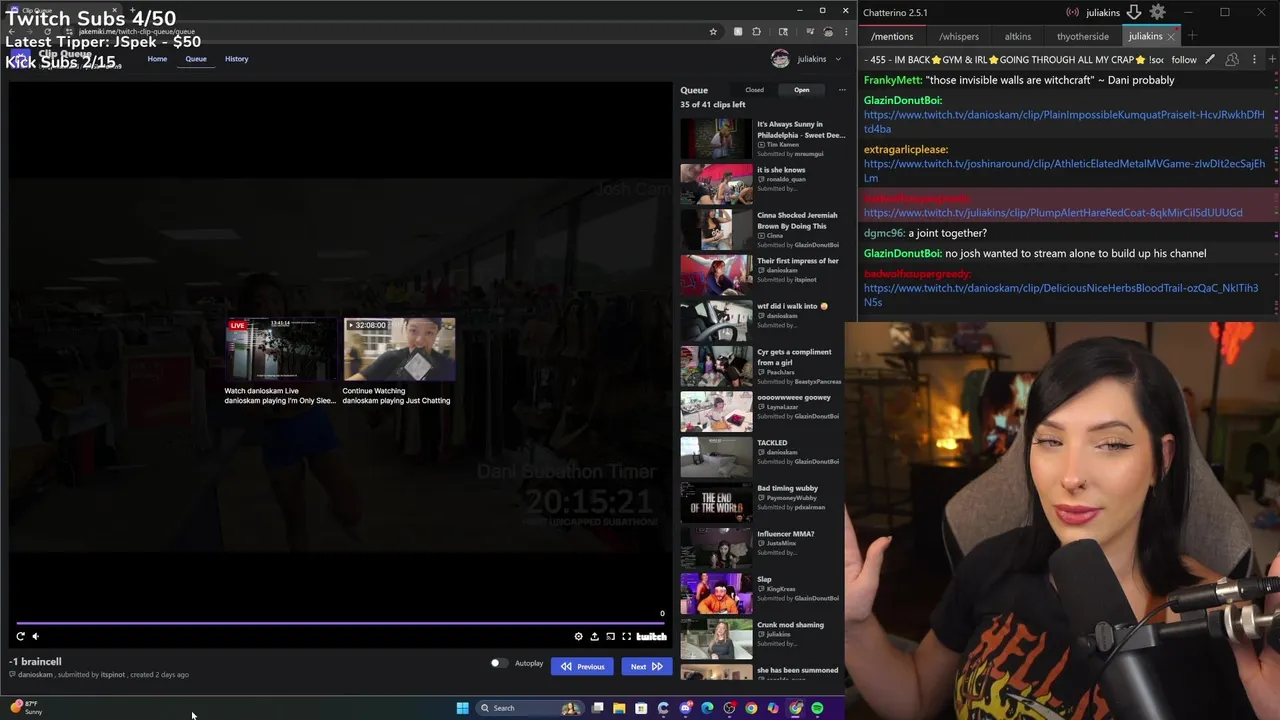This screenshot has width=1280, height=720.
Task: Click the danioskam channel link below the clip
Action: click(35, 675)
